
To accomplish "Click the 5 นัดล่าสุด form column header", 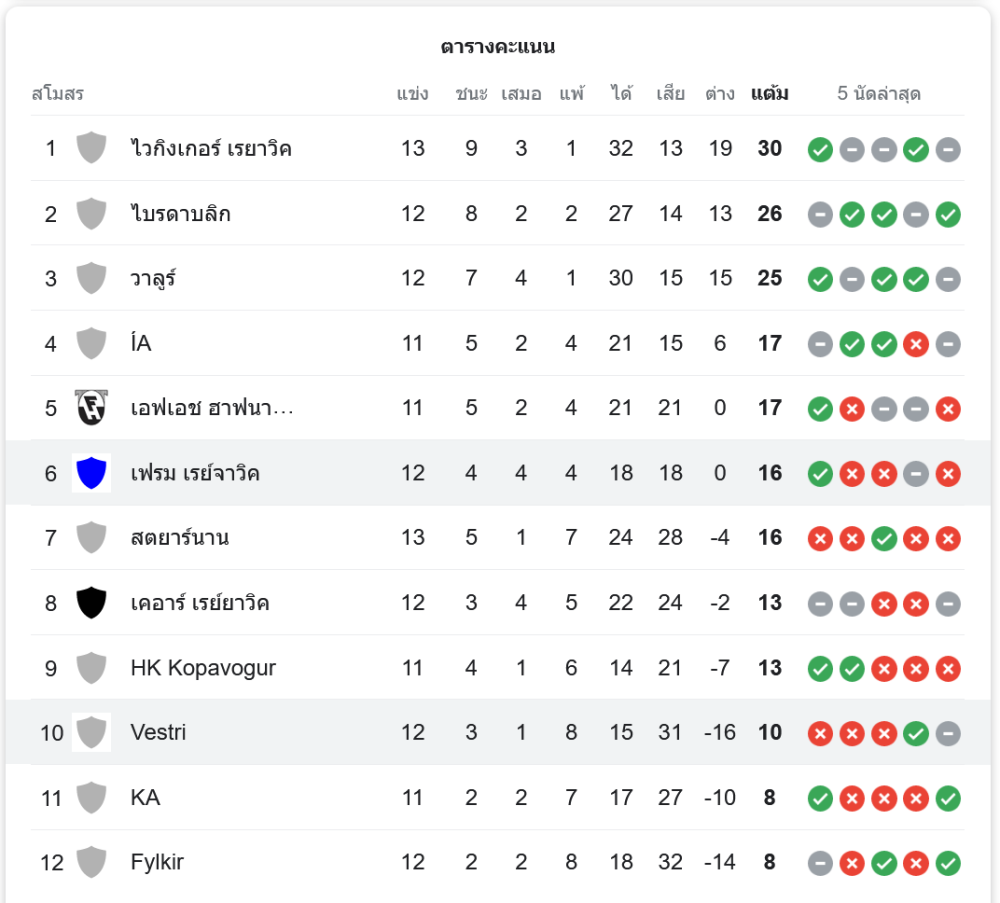I will click(x=879, y=94).
